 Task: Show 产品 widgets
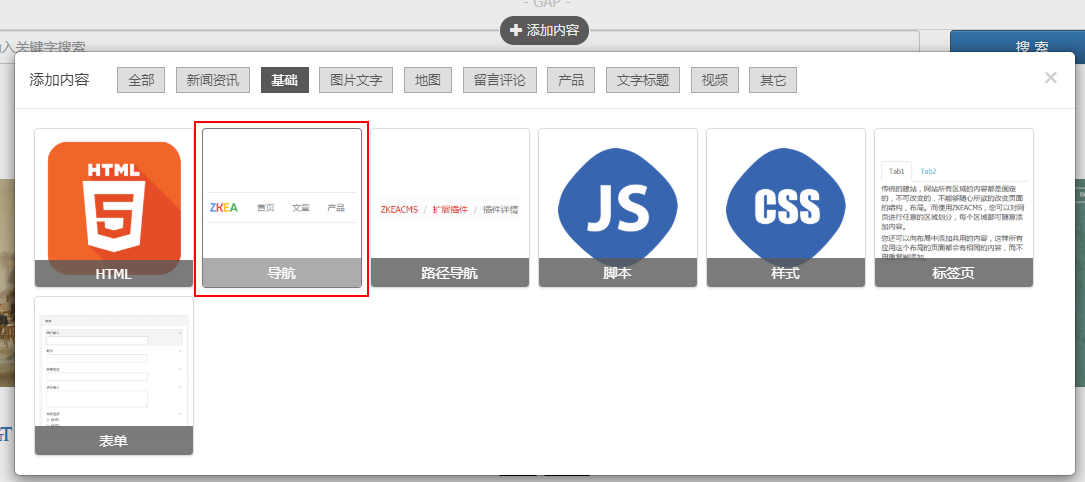pyautogui.click(x=571, y=80)
